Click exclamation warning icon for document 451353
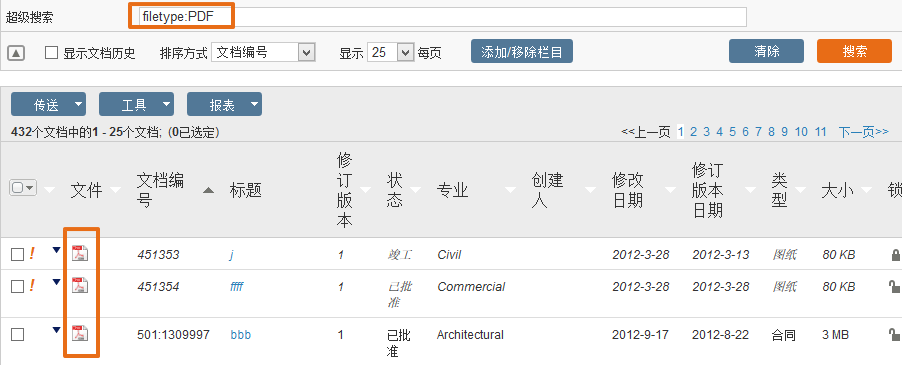 point(32,253)
